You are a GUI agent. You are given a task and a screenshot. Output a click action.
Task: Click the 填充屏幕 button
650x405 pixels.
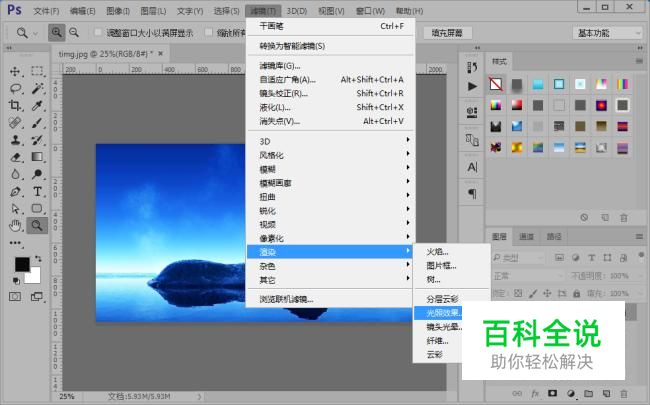[447, 33]
